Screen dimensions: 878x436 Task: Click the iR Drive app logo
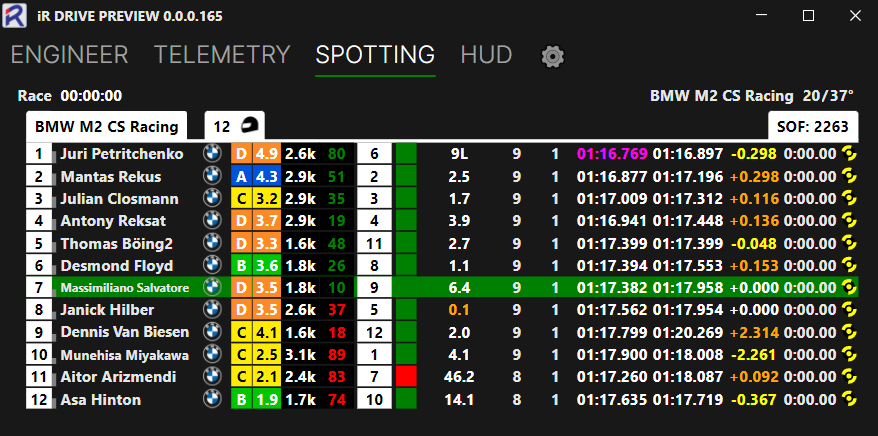click(x=16, y=16)
